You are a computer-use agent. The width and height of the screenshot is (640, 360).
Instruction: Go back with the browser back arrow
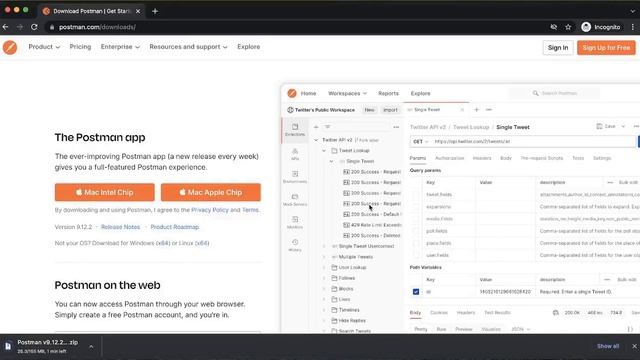click(5, 27)
